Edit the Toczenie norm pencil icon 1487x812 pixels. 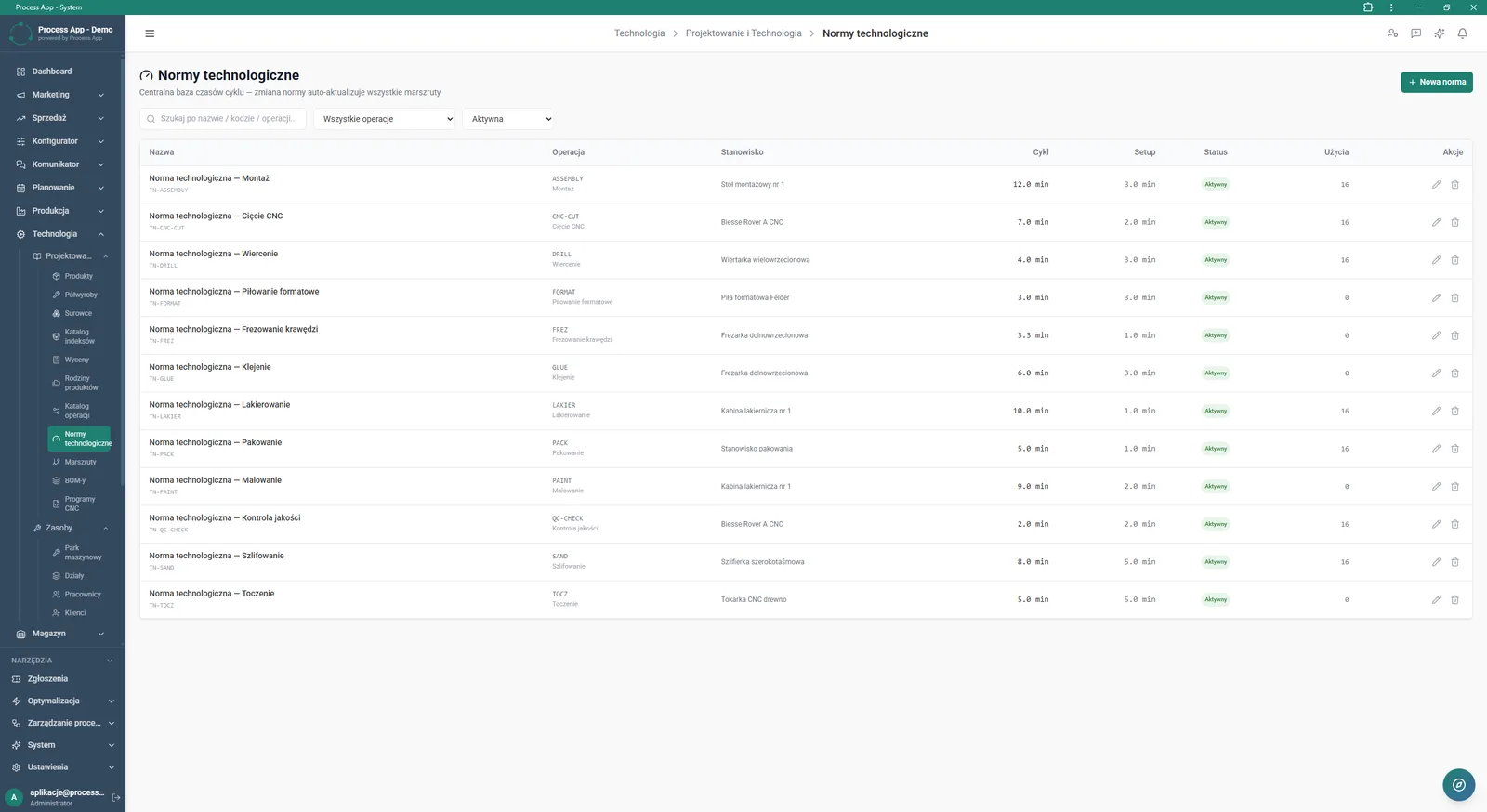click(x=1436, y=600)
